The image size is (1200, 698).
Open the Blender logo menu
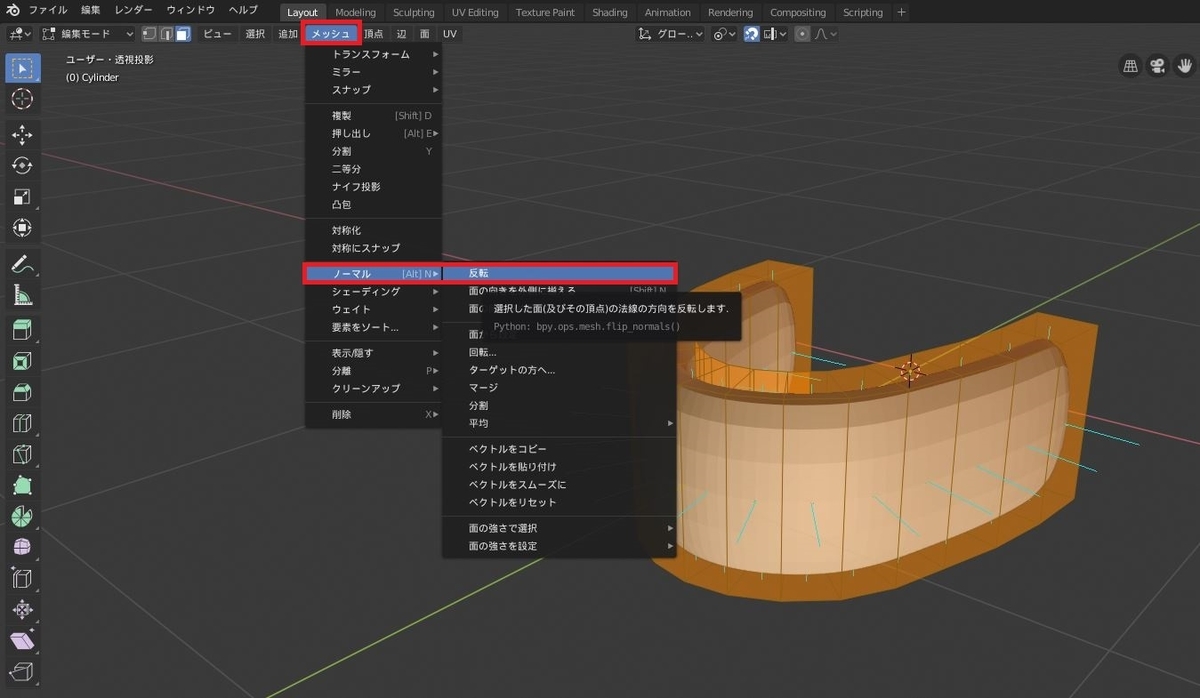click(13, 11)
